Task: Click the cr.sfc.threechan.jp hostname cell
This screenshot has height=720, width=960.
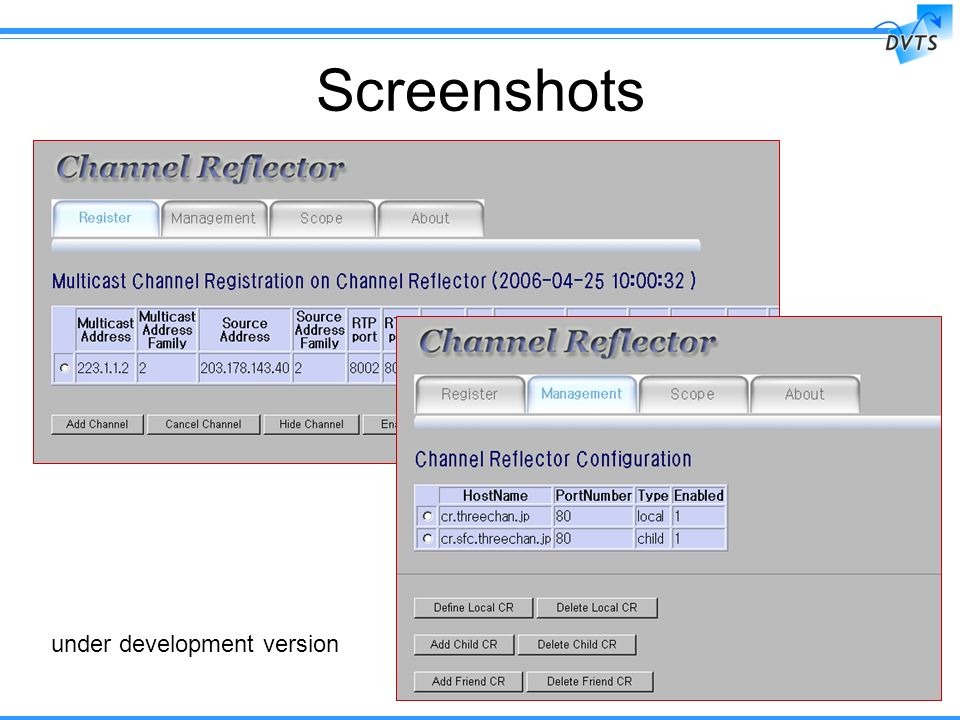Action: click(495, 539)
